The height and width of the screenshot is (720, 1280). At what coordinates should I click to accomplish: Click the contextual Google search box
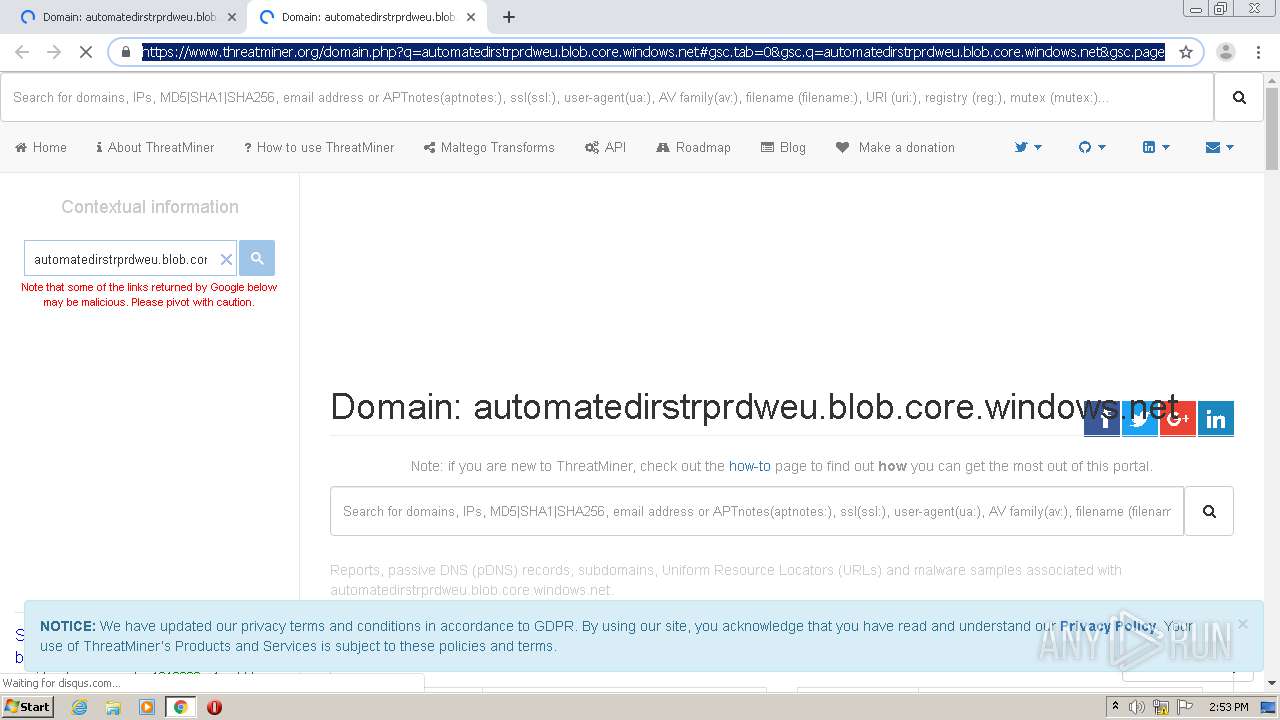click(120, 259)
